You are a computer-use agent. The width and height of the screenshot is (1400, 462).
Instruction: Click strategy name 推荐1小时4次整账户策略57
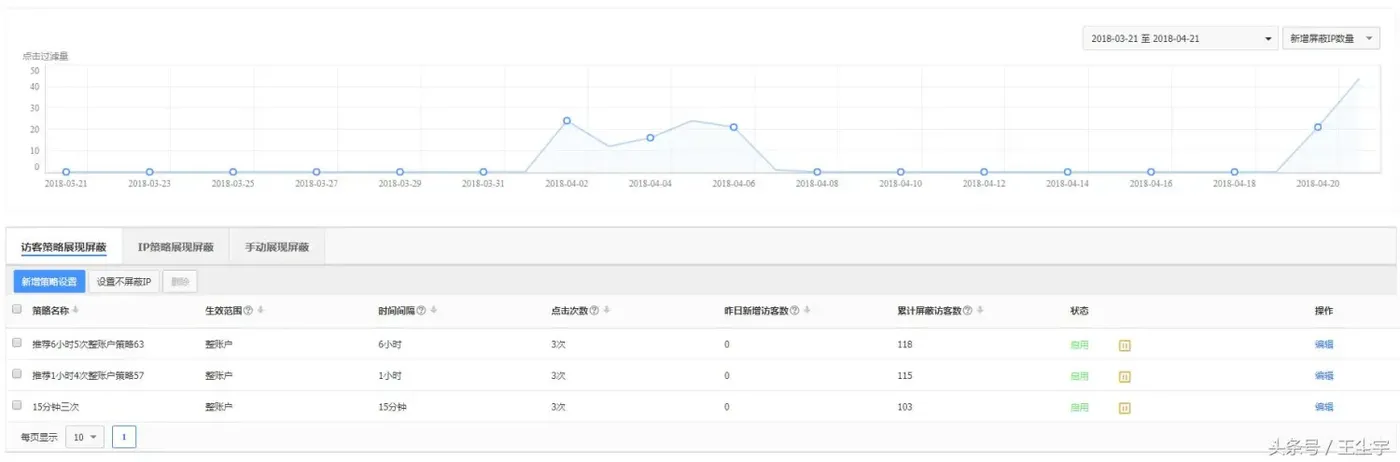click(x=88, y=376)
